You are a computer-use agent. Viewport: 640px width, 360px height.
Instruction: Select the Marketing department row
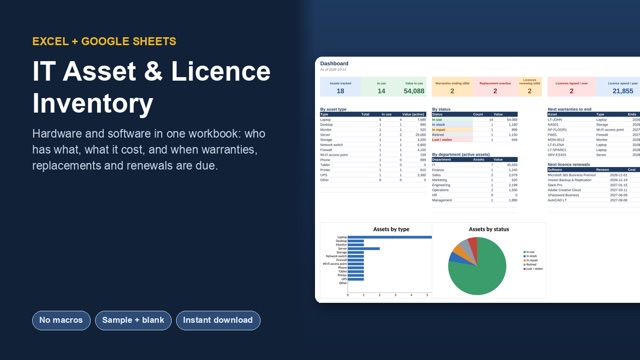point(475,180)
